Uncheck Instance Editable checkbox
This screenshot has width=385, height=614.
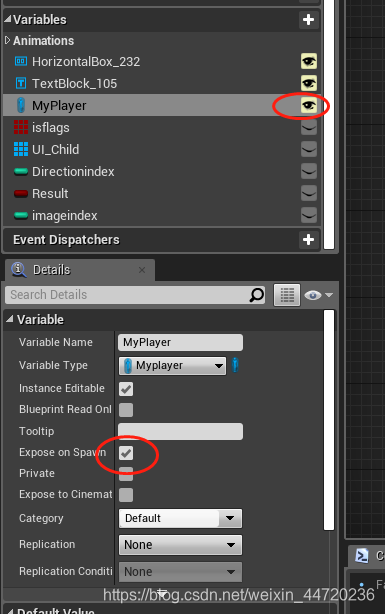coord(126,389)
